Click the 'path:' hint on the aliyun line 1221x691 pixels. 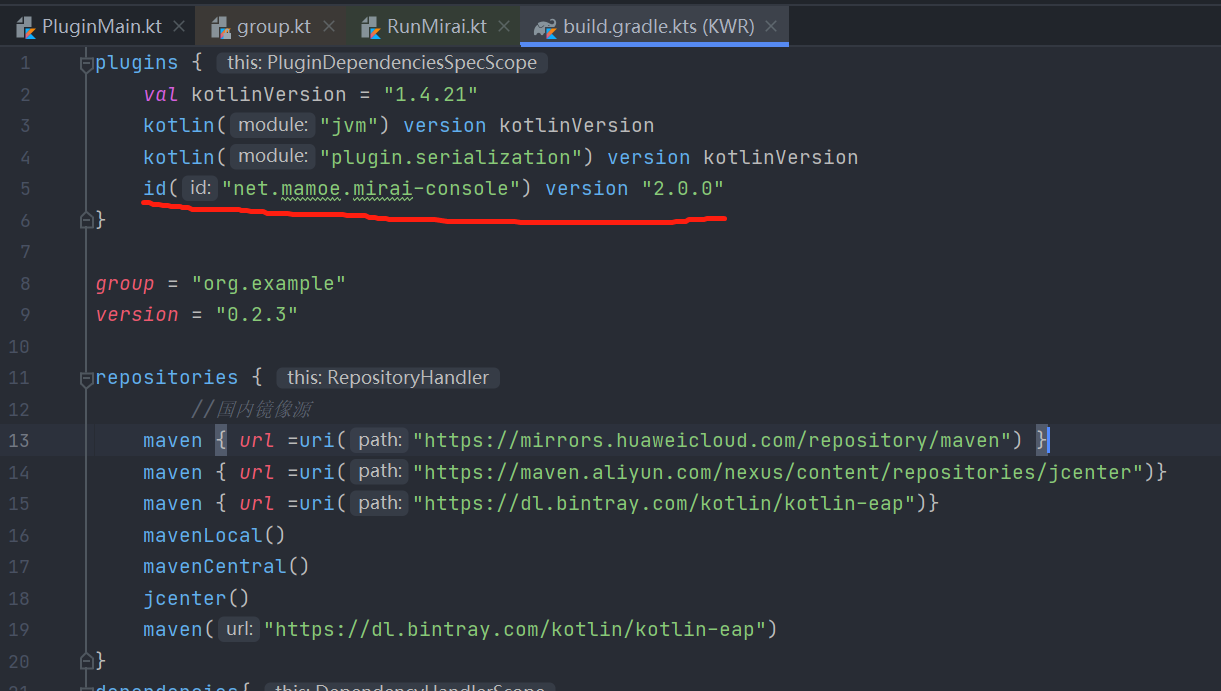pos(380,471)
